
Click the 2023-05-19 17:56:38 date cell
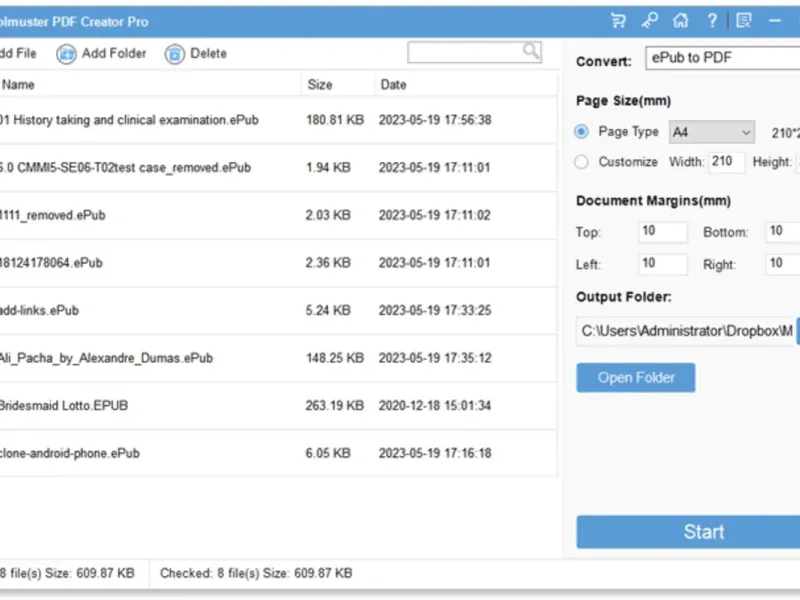tap(435, 120)
